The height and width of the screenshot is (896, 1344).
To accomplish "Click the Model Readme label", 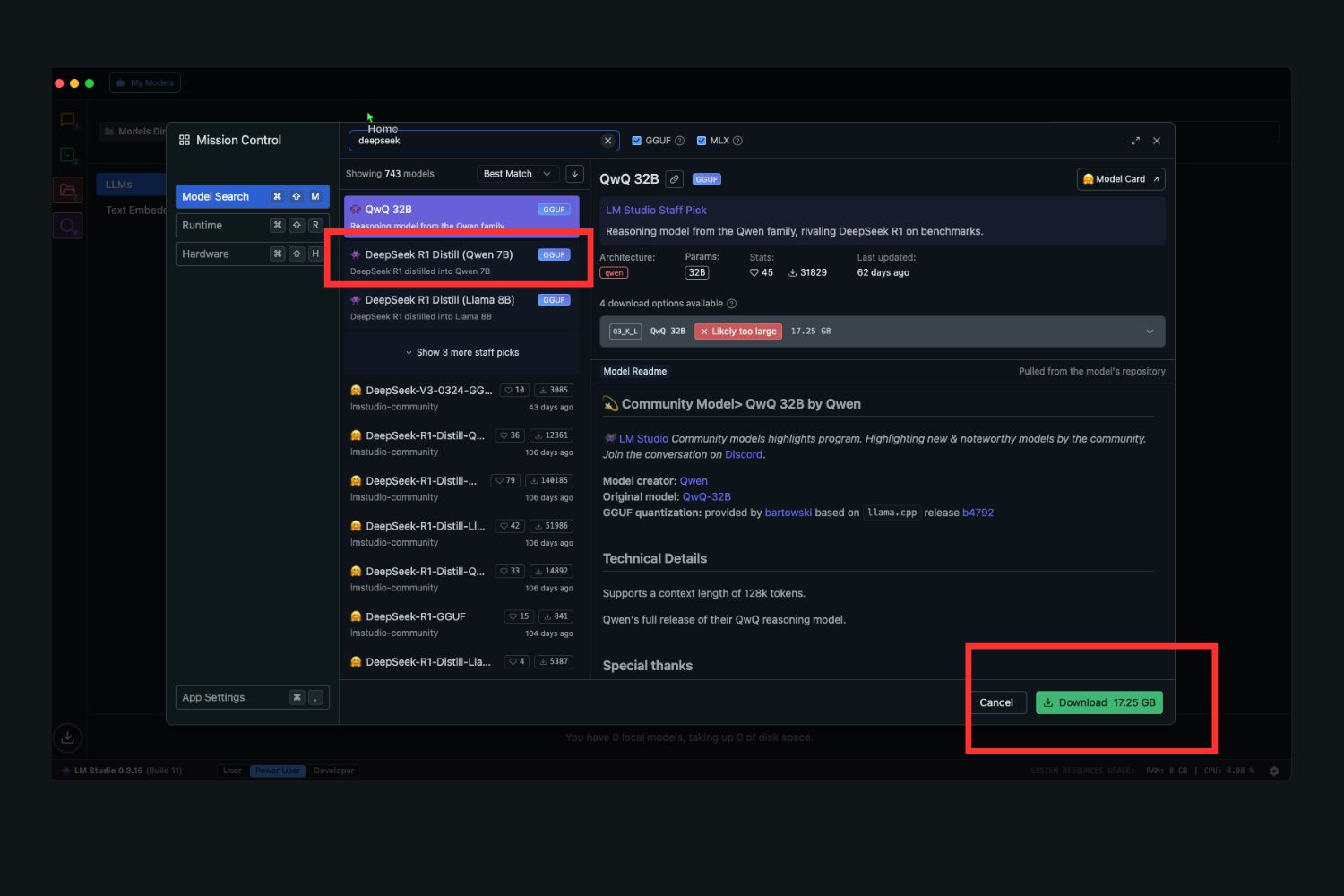I will pyautogui.click(x=635, y=371).
